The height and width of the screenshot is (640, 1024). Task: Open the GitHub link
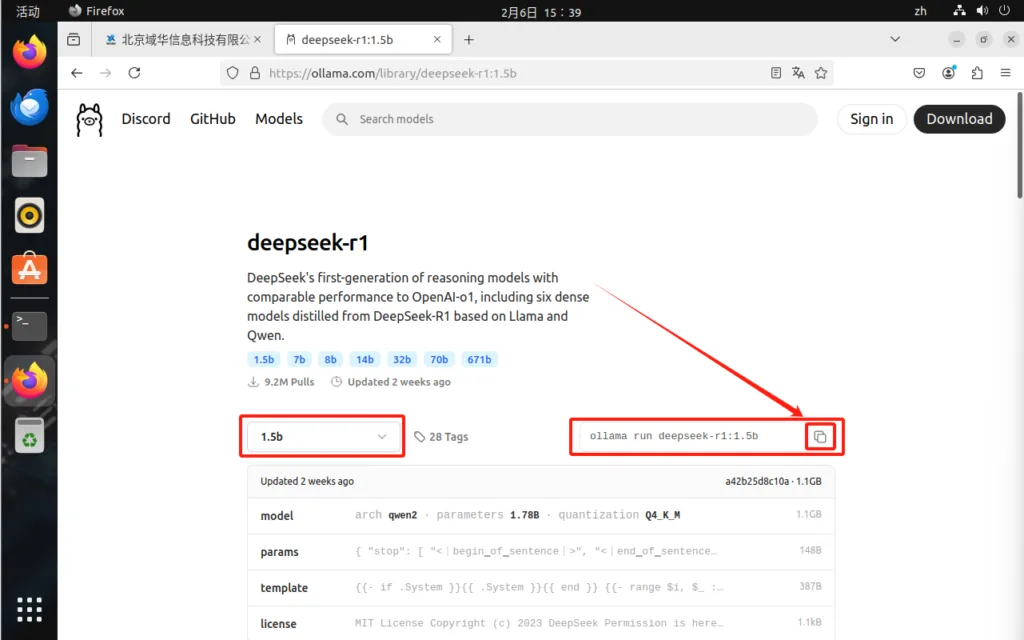click(213, 119)
